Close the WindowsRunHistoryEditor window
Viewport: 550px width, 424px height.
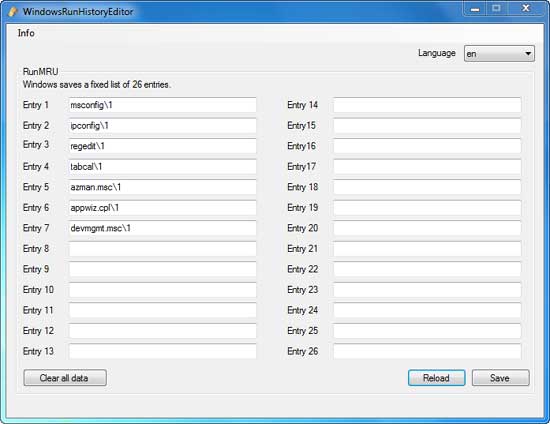[525, 9]
